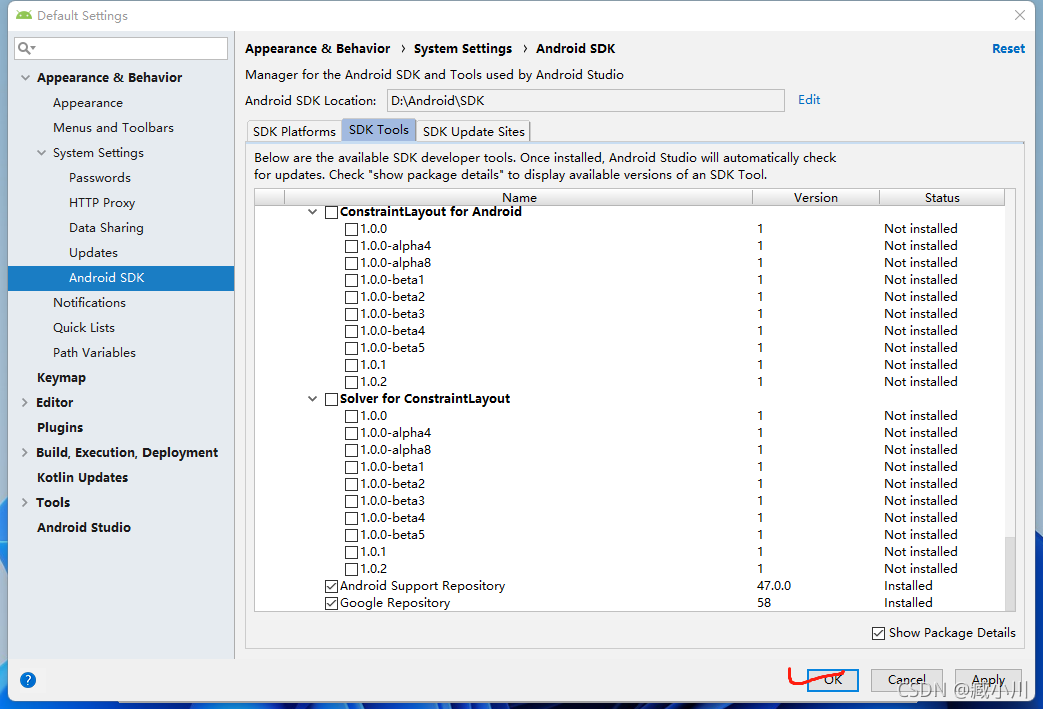Check 1.0.2 under ConstraintLayout for Android
This screenshot has height=709, width=1043.
pyautogui.click(x=351, y=382)
